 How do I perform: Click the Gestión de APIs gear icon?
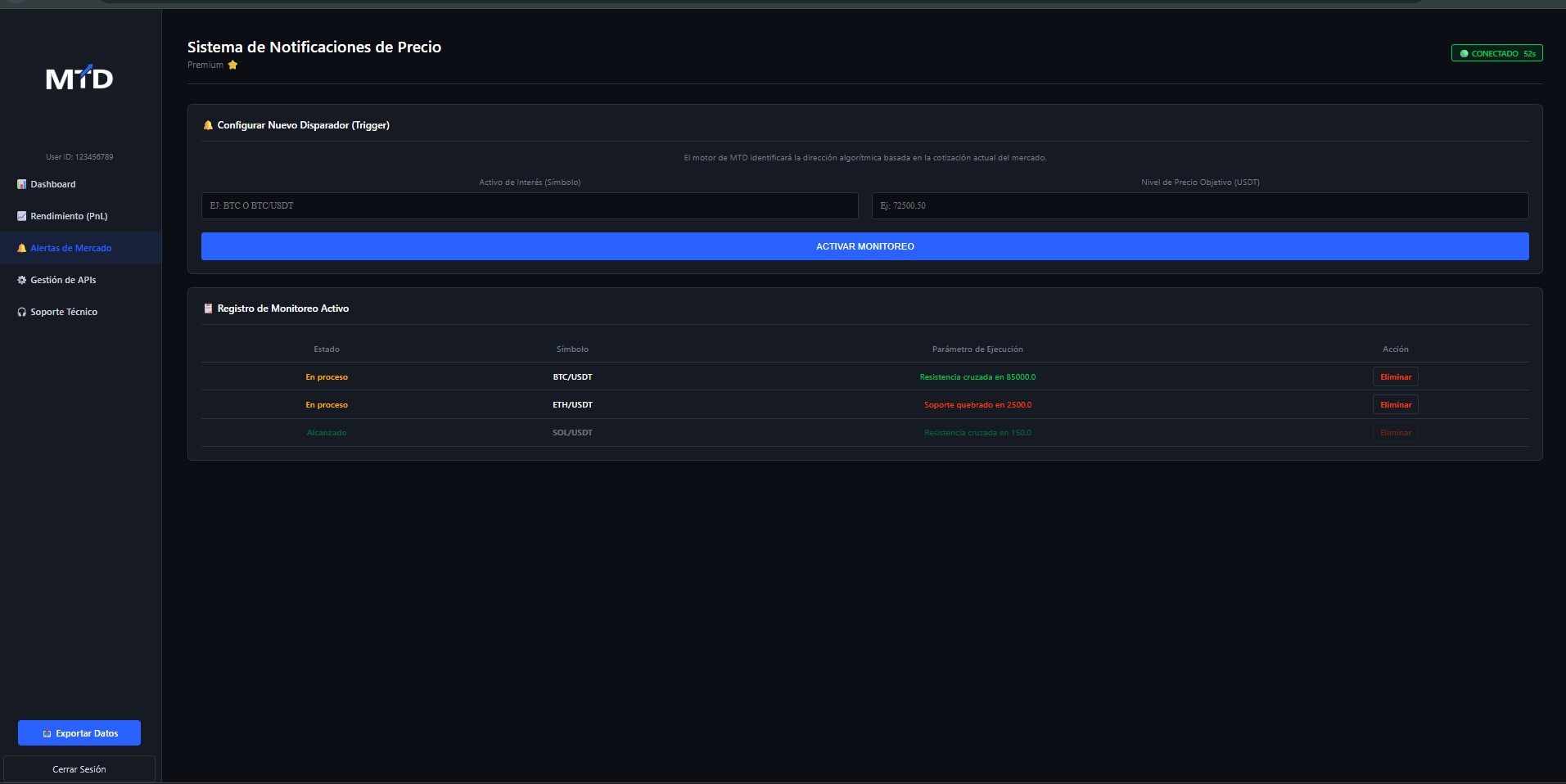(x=22, y=280)
